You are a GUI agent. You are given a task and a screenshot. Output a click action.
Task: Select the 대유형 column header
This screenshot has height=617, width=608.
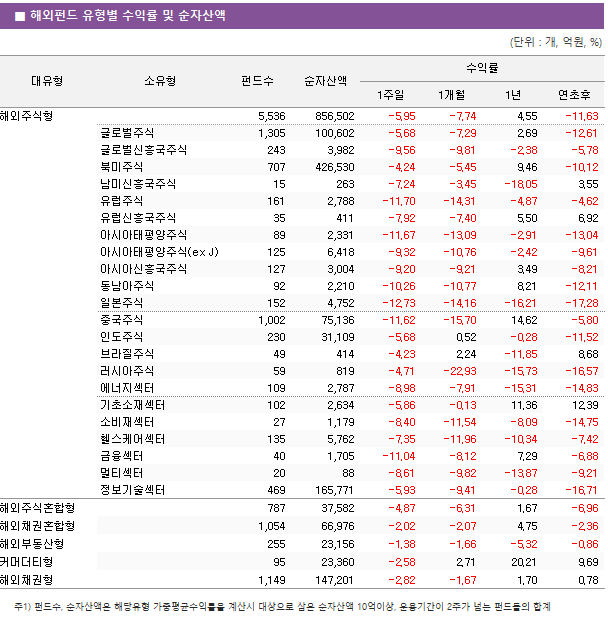point(47,81)
